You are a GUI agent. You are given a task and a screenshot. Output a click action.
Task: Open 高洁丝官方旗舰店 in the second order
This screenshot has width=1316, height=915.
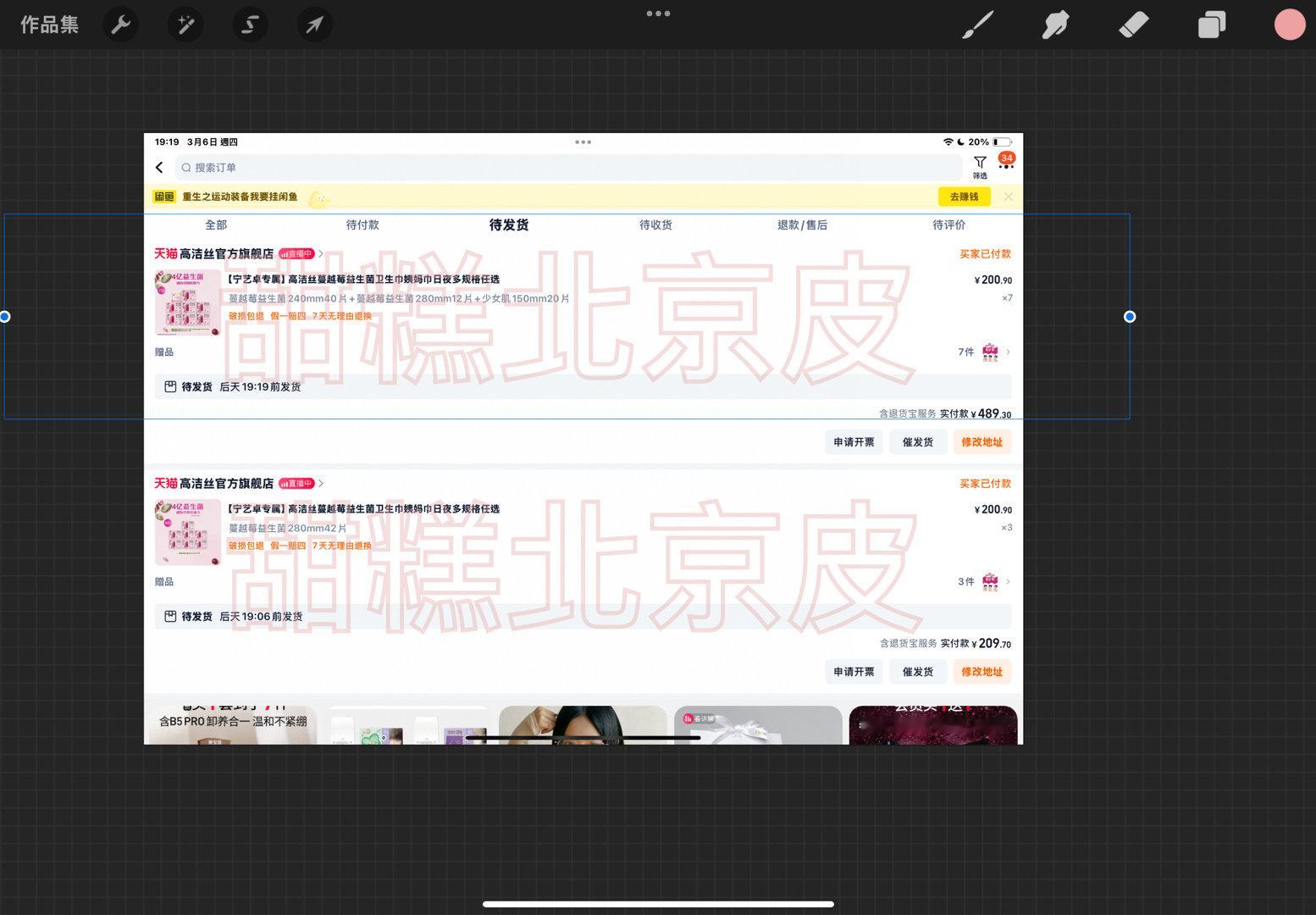coord(226,483)
